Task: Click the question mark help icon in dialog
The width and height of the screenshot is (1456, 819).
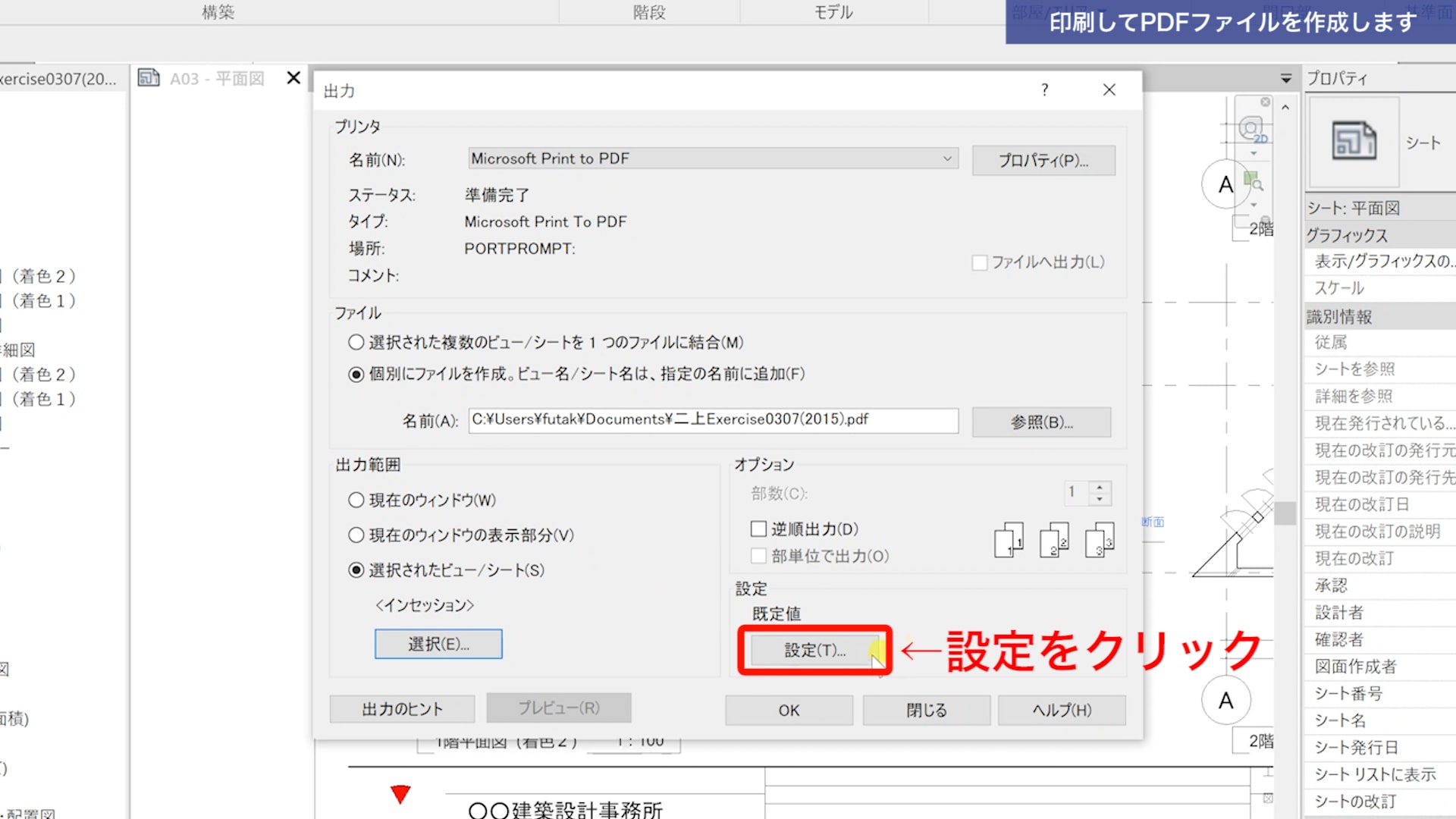Action: (x=1045, y=89)
